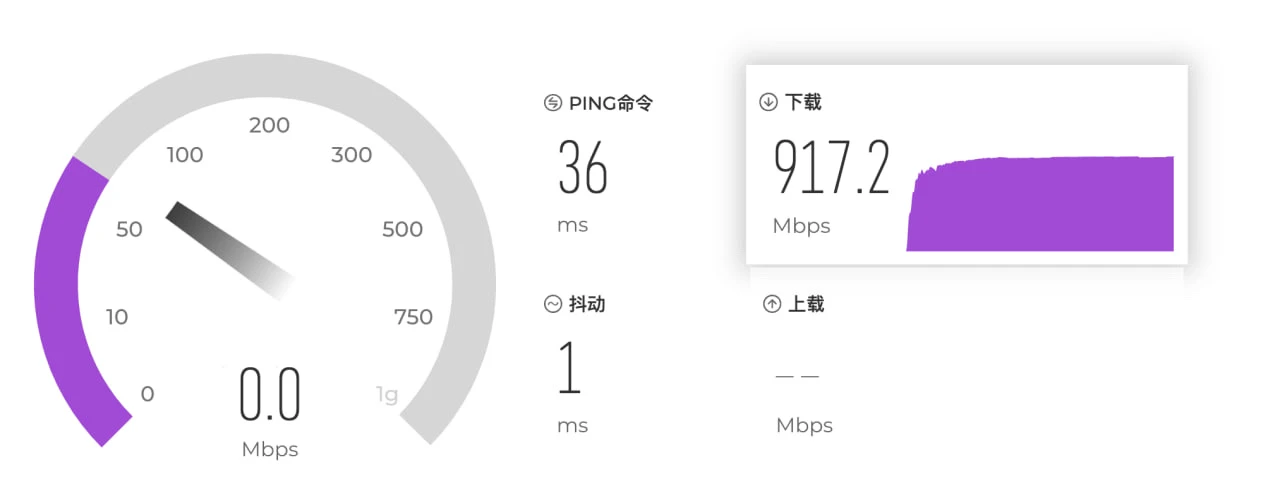Image resolution: width=1280 pixels, height=496 pixels.
Task: Click the upload arrow icon
Action: [x=771, y=305]
